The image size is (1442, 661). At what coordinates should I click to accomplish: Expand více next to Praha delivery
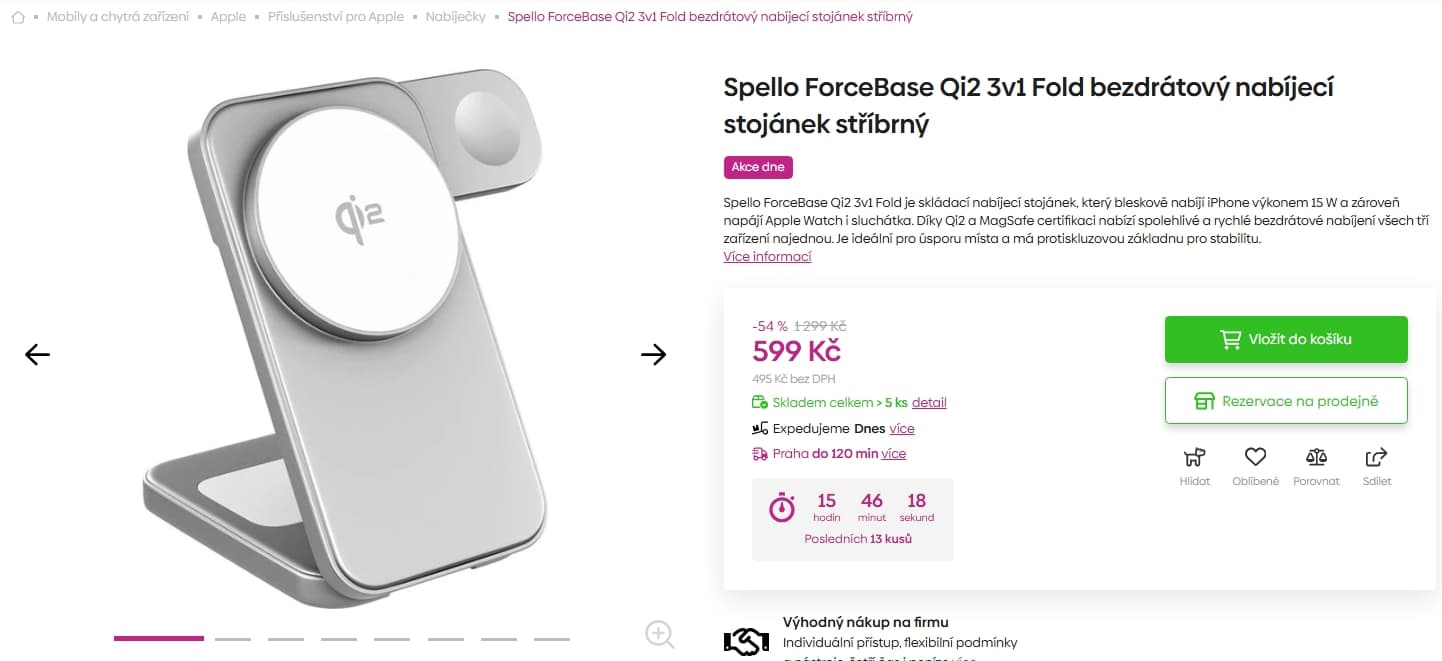pos(893,454)
